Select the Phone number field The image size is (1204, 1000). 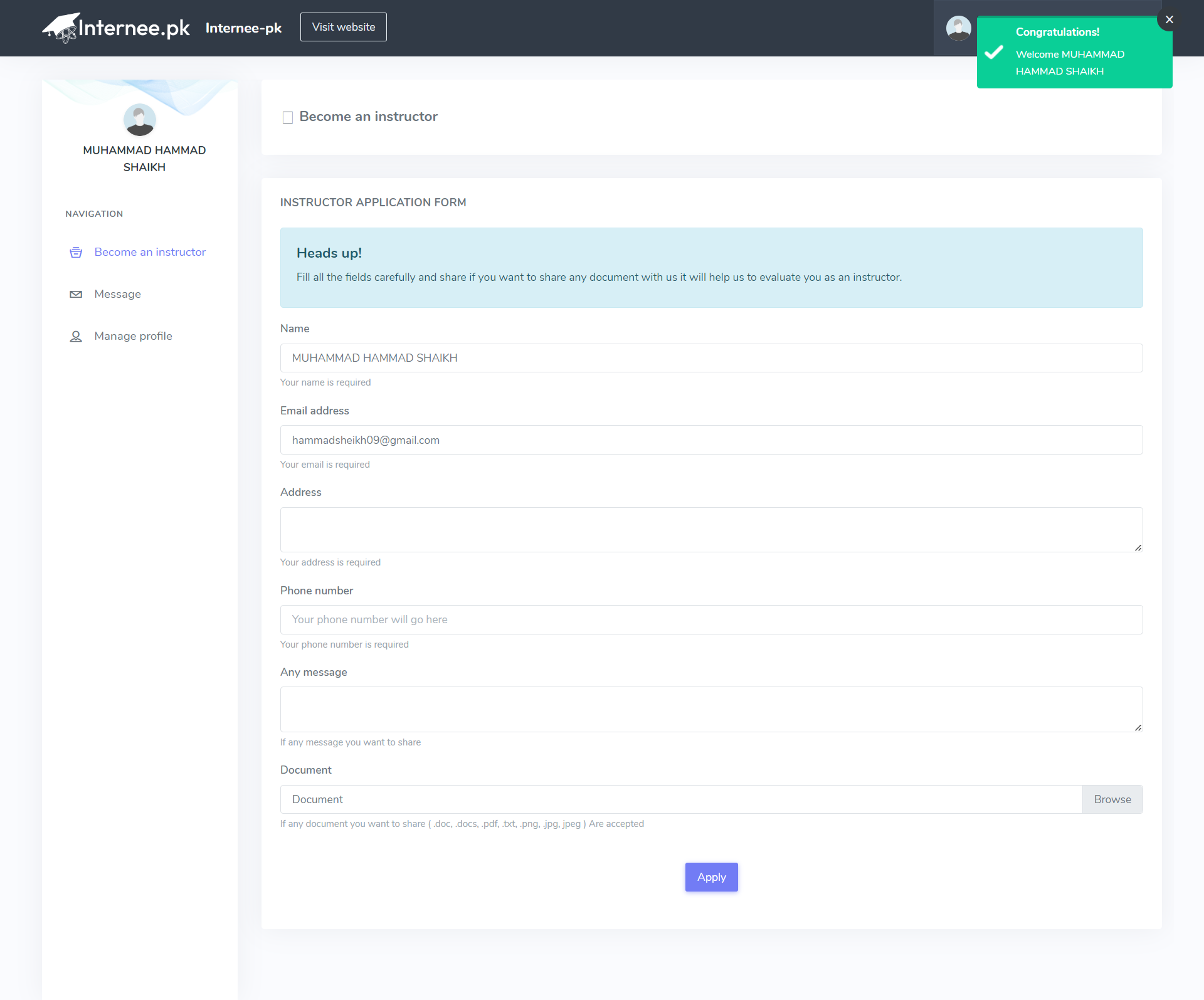click(711, 619)
